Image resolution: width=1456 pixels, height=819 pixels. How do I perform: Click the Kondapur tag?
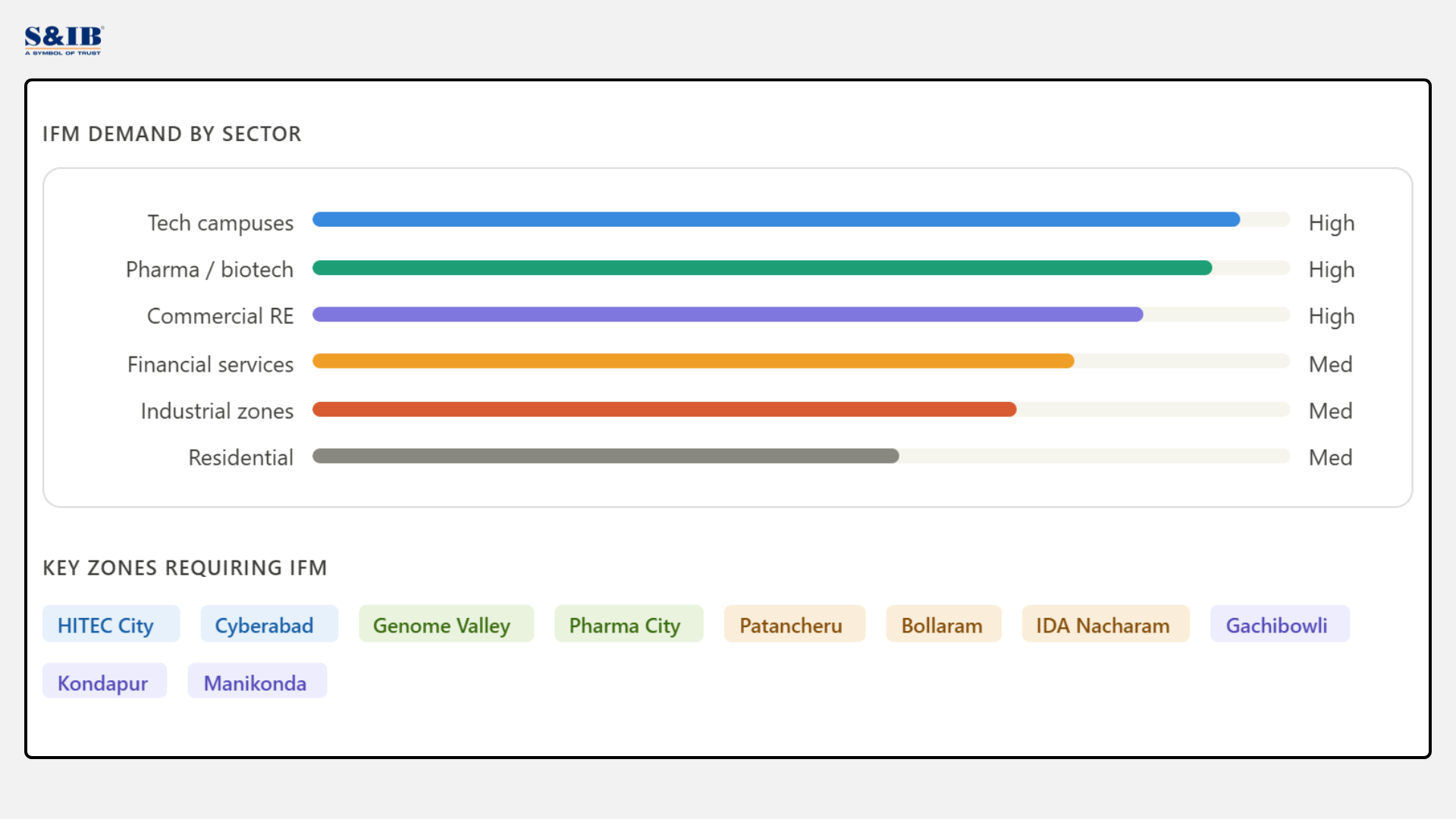point(104,682)
